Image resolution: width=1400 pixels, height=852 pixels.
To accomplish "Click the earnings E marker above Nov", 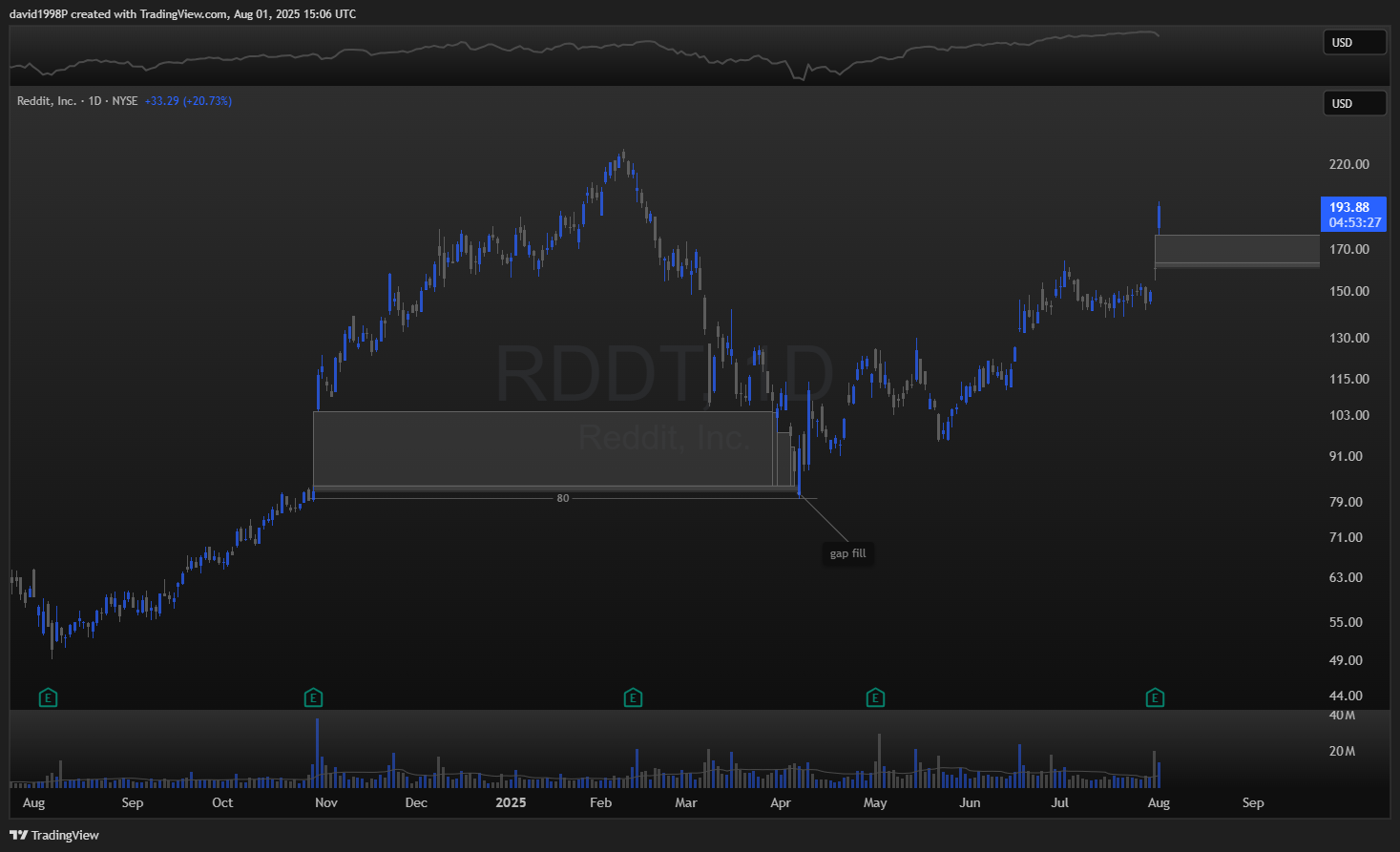I will pyautogui.click(x=313, y=698).
